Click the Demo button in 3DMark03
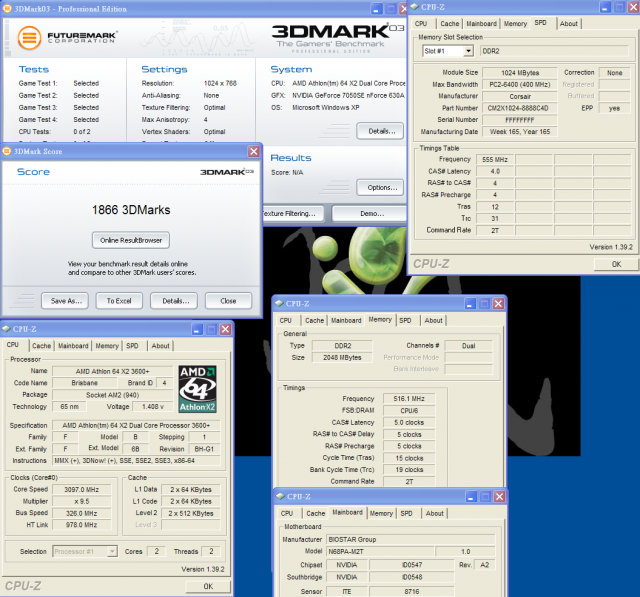The width and height of the screenshot is (640, 597). [x=371, y=213]
